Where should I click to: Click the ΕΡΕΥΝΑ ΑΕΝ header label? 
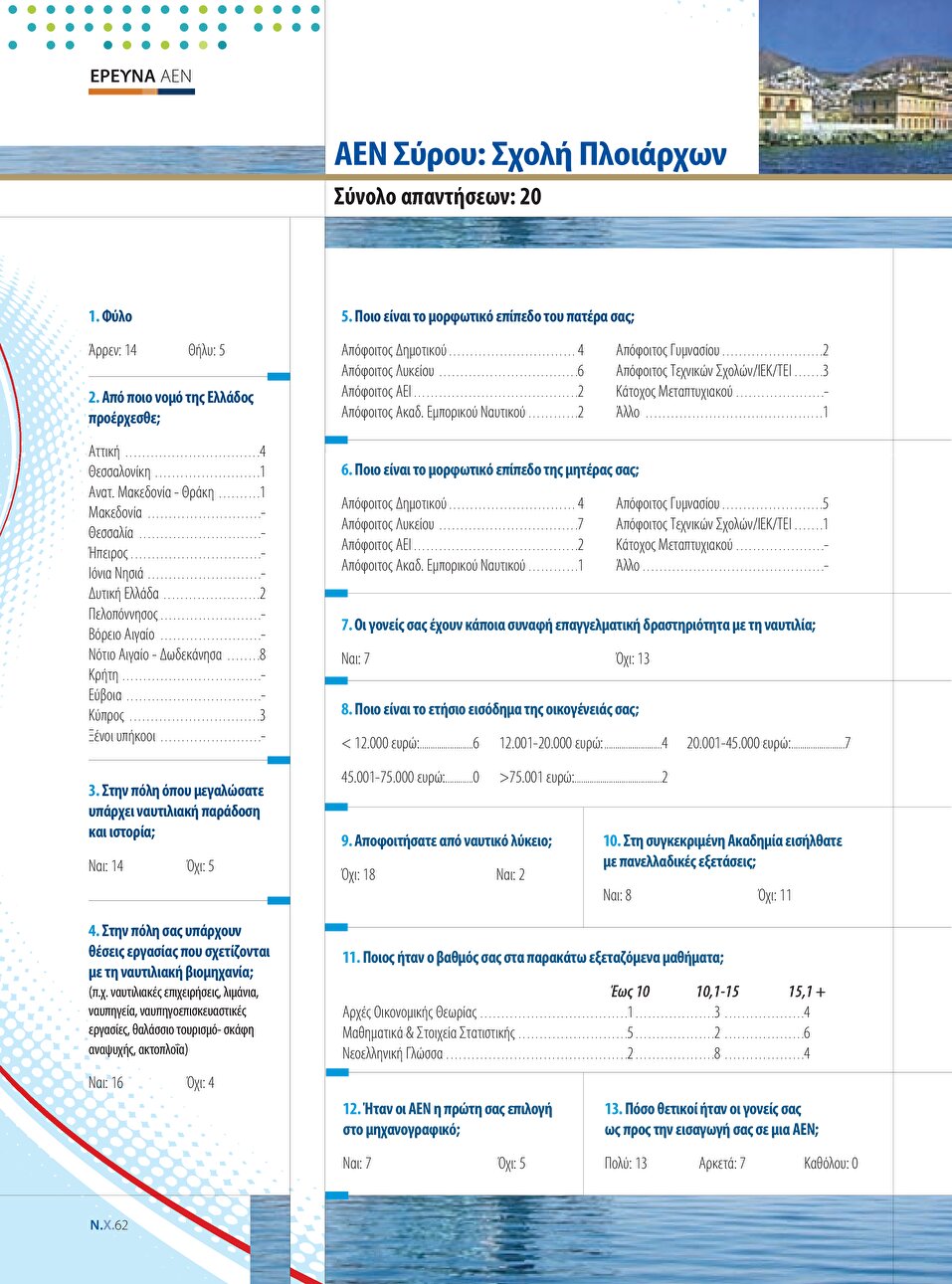(140, 76)
